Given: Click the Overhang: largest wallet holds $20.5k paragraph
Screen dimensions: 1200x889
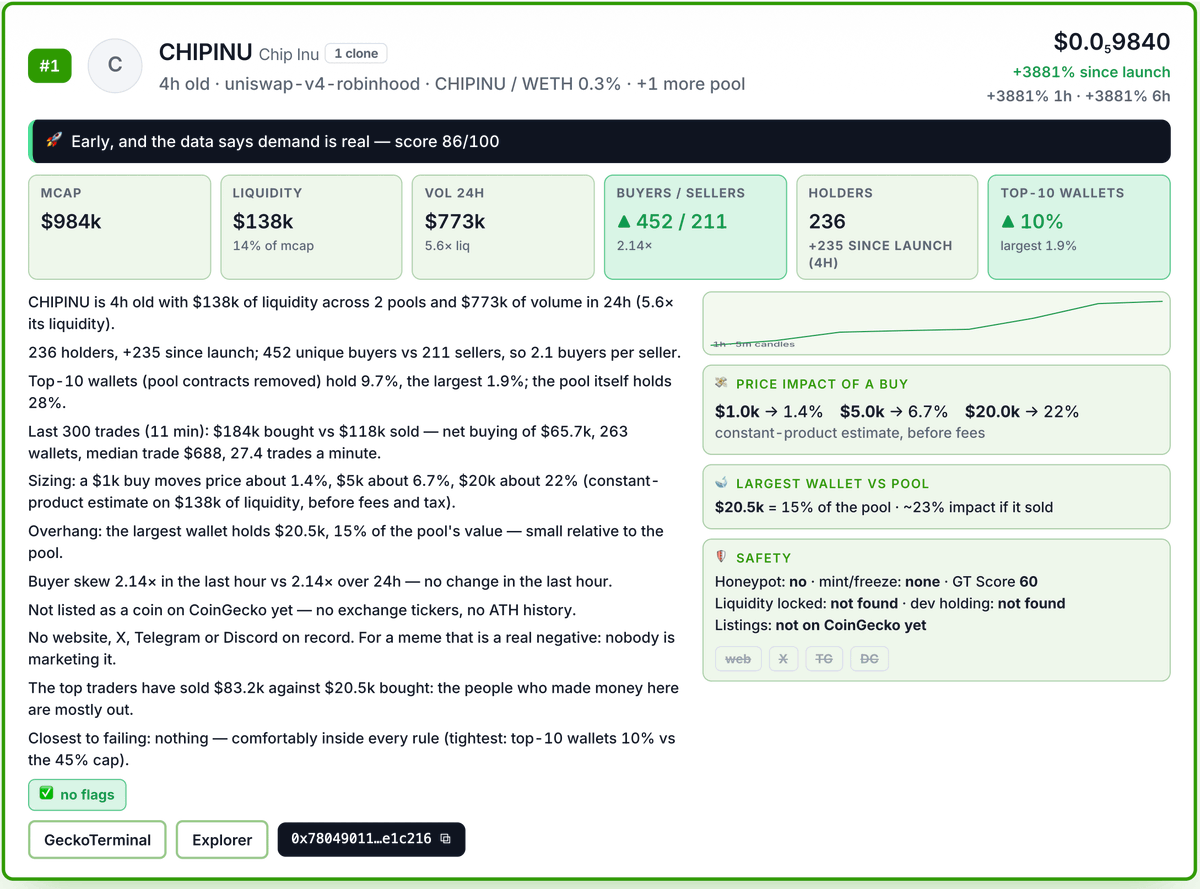Looking at the screenshot, I should 346,541.
